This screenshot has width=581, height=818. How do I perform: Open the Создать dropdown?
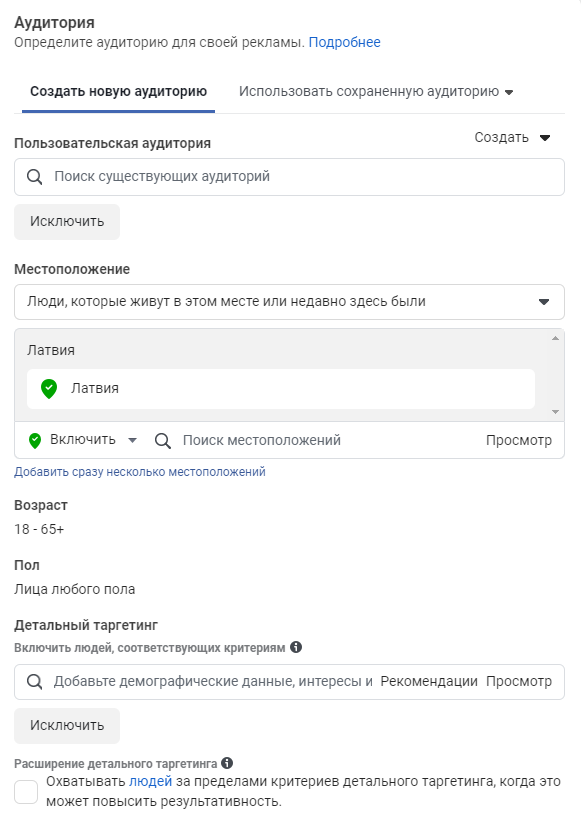coord(512,138)
